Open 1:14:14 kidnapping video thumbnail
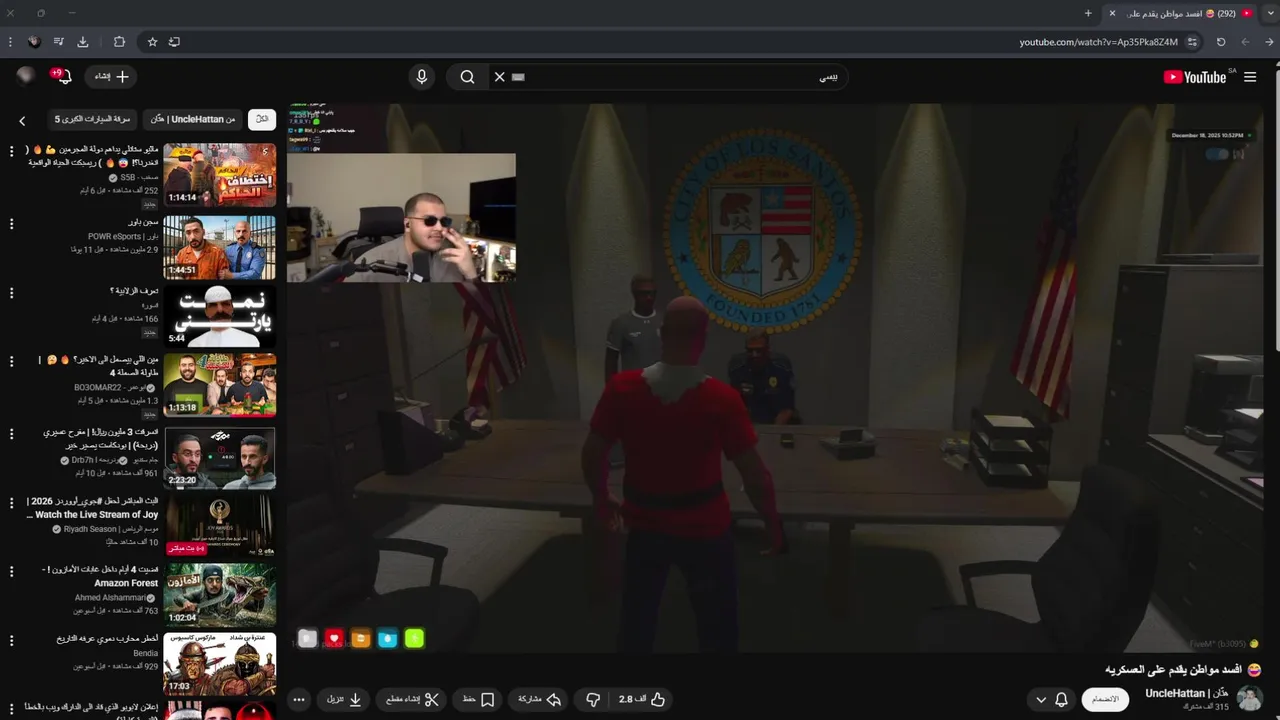 pos(220,175)
